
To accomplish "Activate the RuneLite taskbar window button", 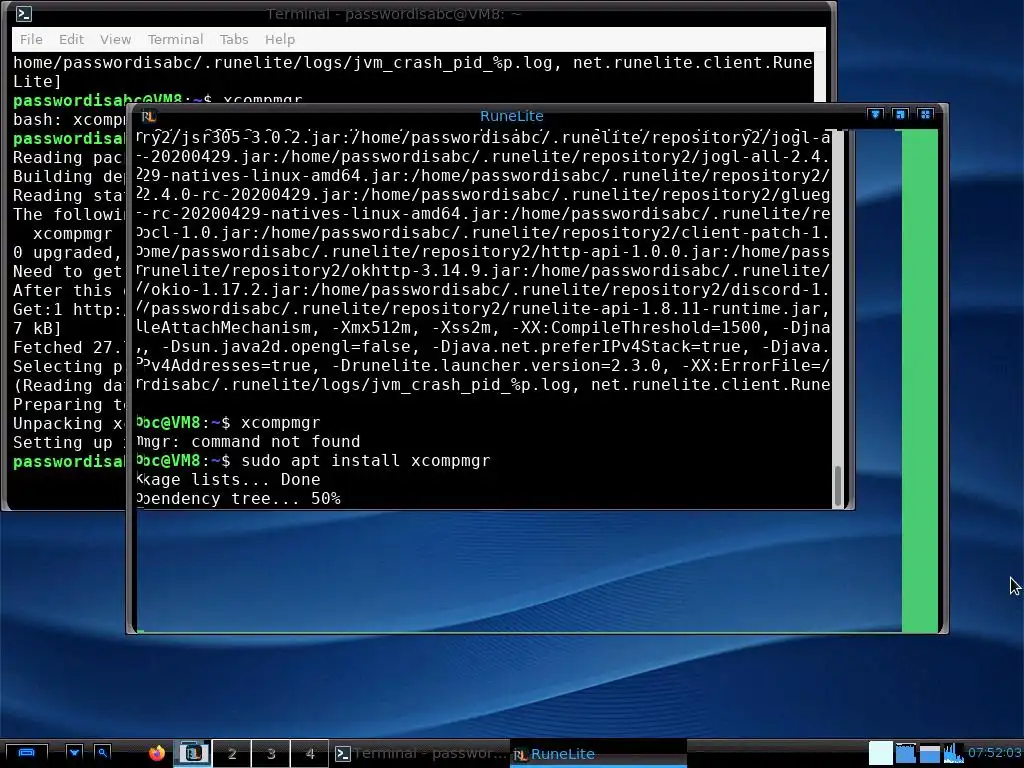I will [x=598, y=753].
